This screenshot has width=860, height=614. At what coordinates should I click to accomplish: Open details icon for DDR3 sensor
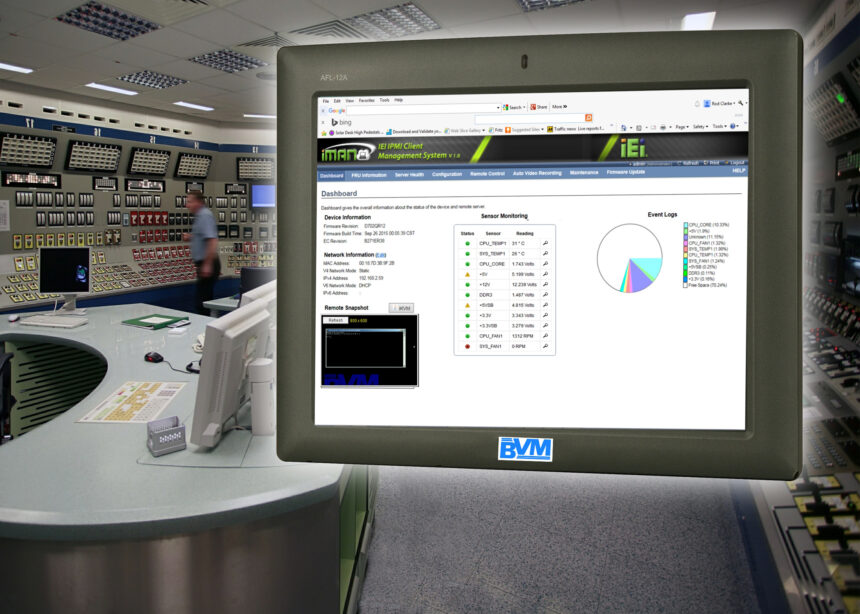545,295
